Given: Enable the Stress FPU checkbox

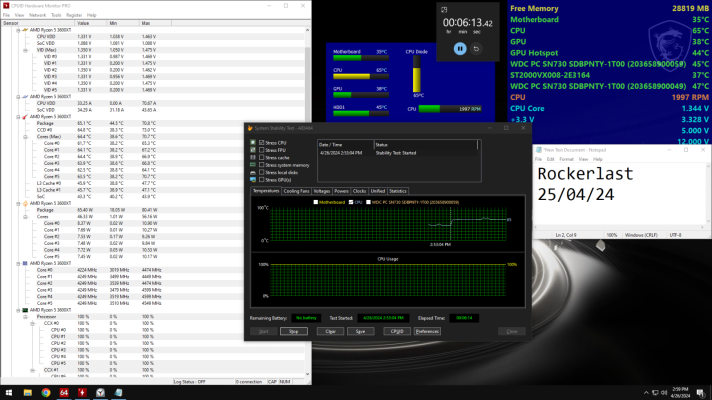Looking at the screenshot, I should [x=262, y=150].
